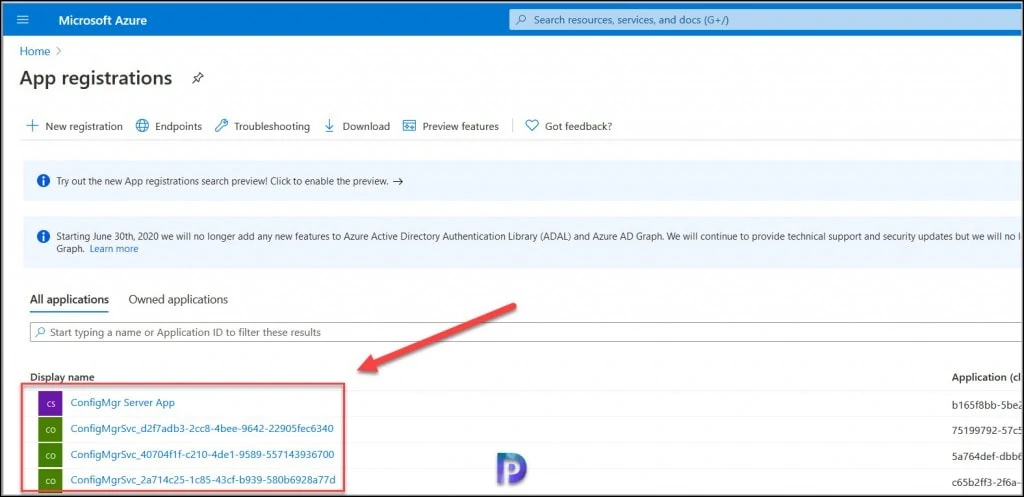Click the name or Application ID filter field
The height and width of the screenshot is (497, 1024).
click(x=526, y=332)
